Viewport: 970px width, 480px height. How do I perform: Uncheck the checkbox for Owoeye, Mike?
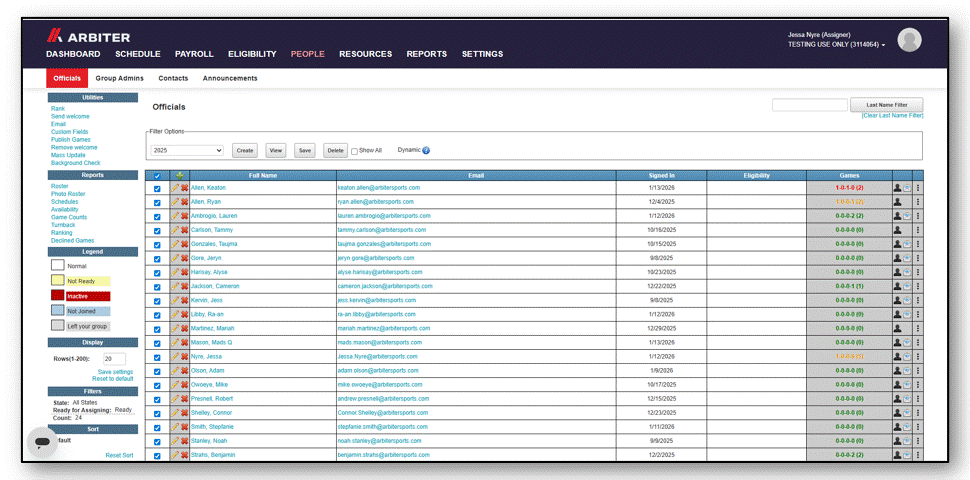coord(157,385)
